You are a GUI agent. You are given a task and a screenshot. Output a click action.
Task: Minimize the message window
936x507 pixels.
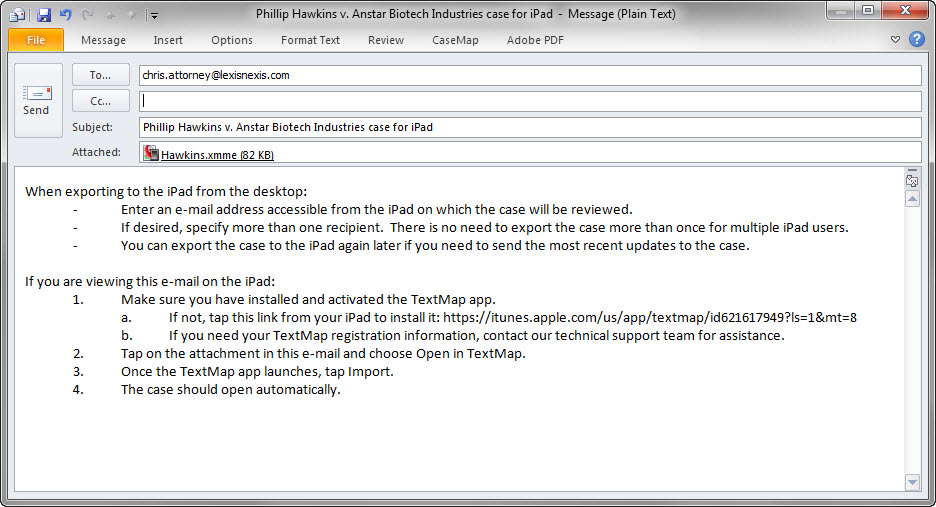[x=842, y=10]
